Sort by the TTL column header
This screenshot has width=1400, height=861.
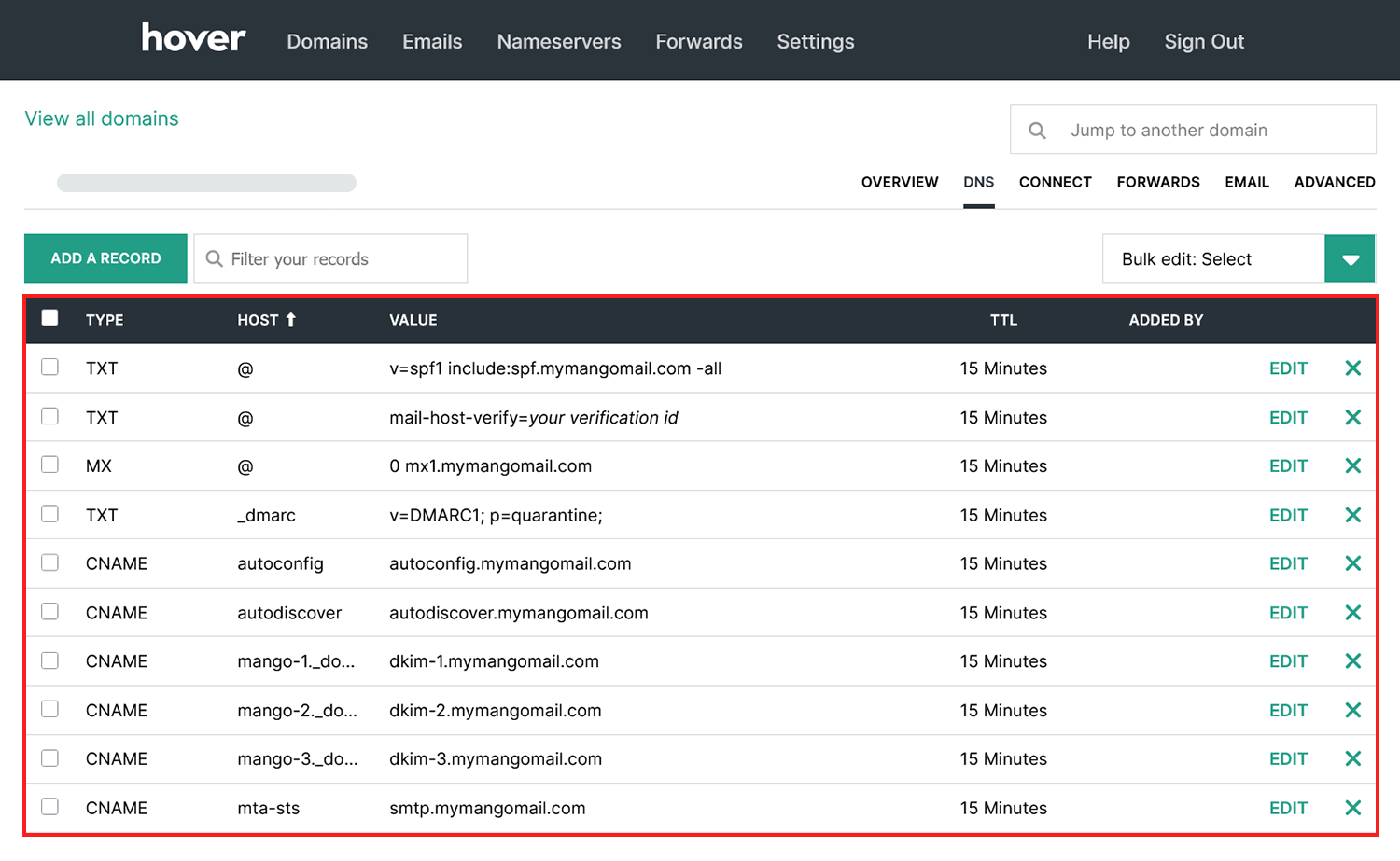point(1003,320)
